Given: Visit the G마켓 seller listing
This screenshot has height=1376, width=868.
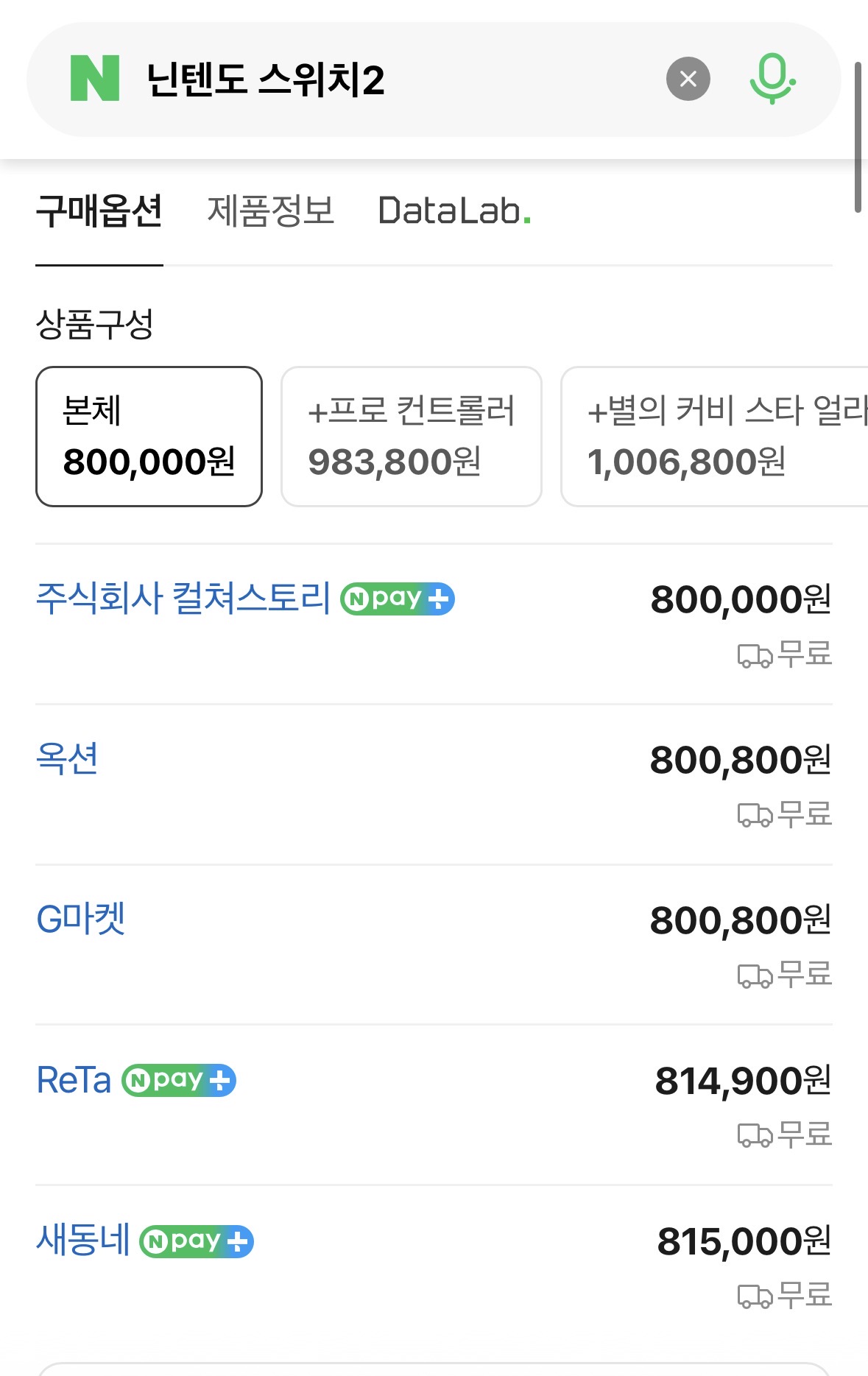Looking at the screenshot, I should tap(81, 919).
